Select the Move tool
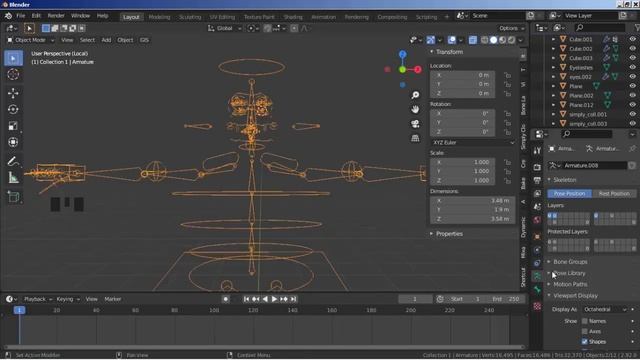The width and height of the screenshot is (640, 360). pyautogui.click(x=13, y=93)
